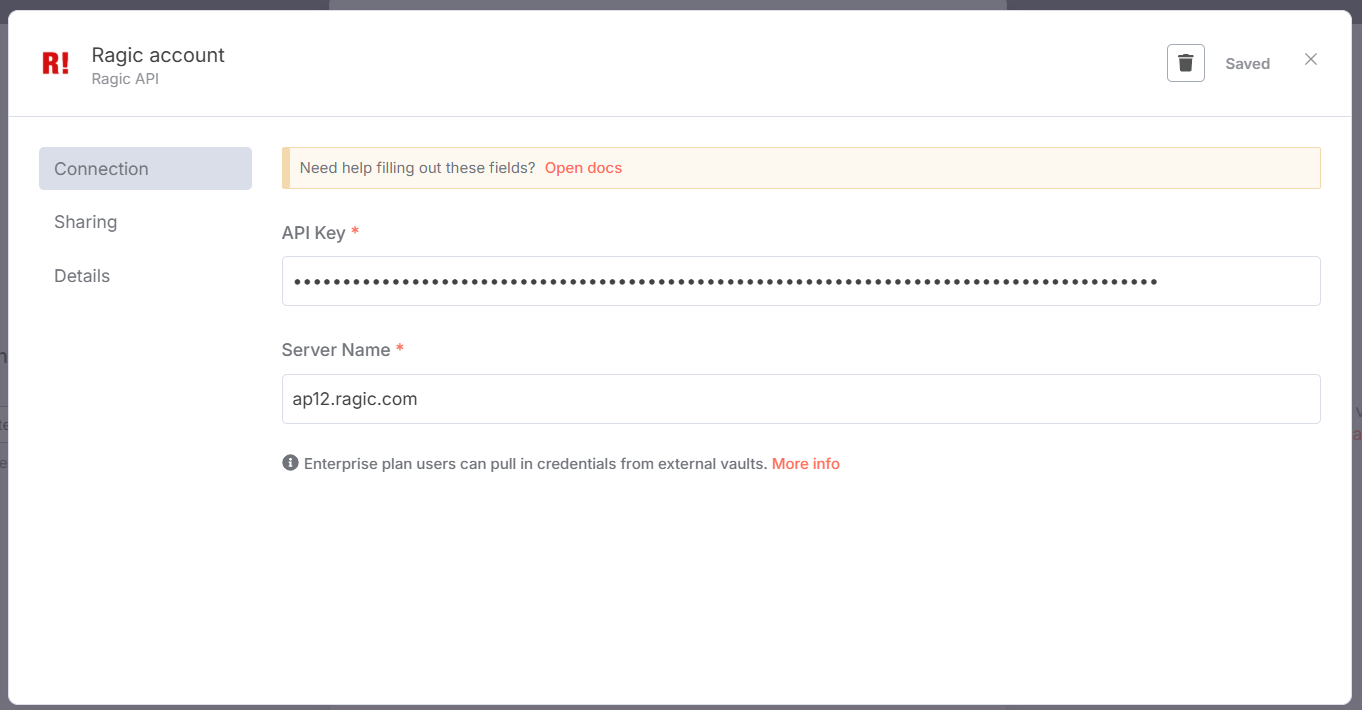
Task: Click the 'Need help filling out these fields?' text
Action: pyautogui.click(x=417, y=168)
